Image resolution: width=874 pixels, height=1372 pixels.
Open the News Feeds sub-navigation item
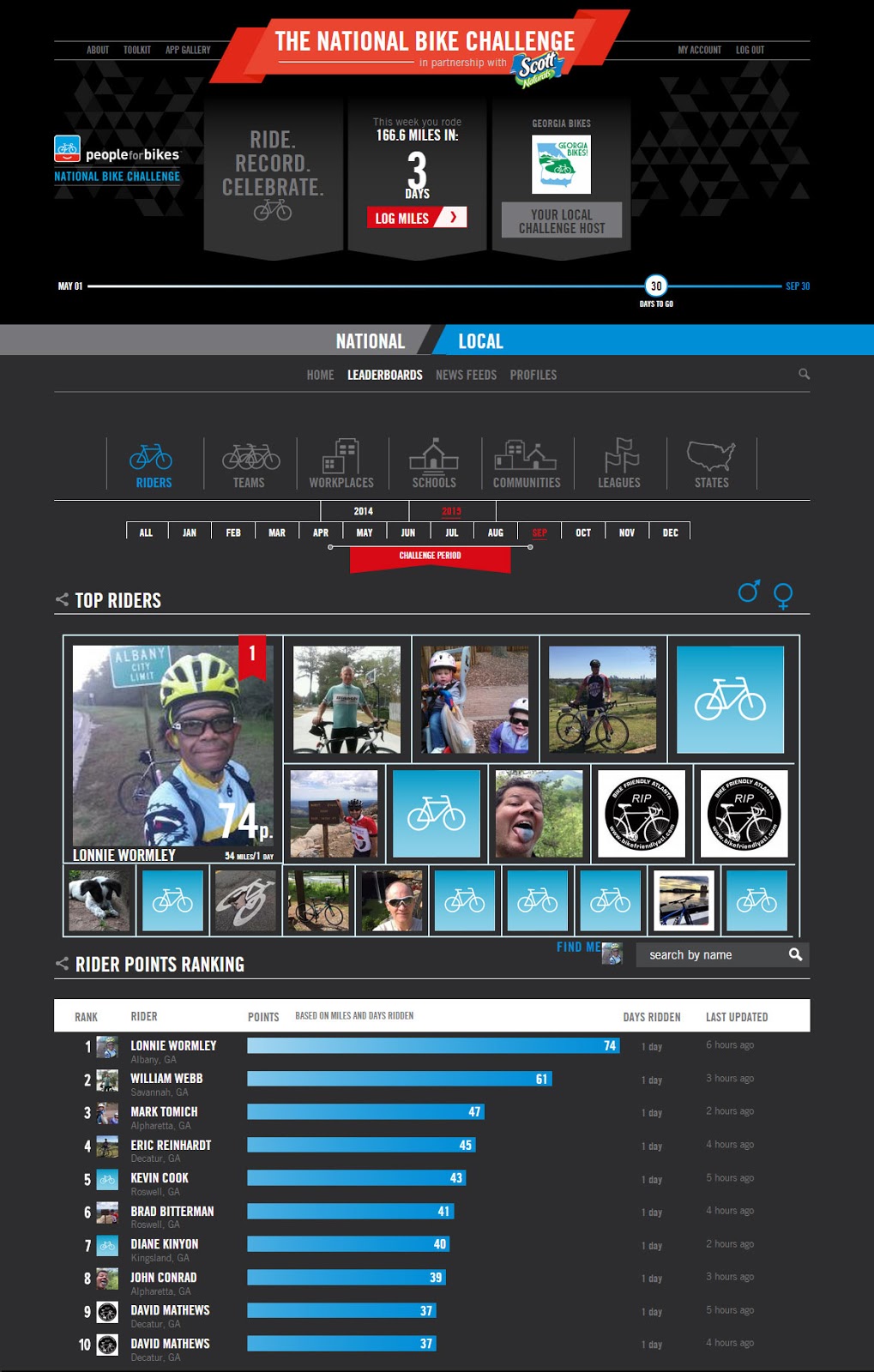click(466, 375)
